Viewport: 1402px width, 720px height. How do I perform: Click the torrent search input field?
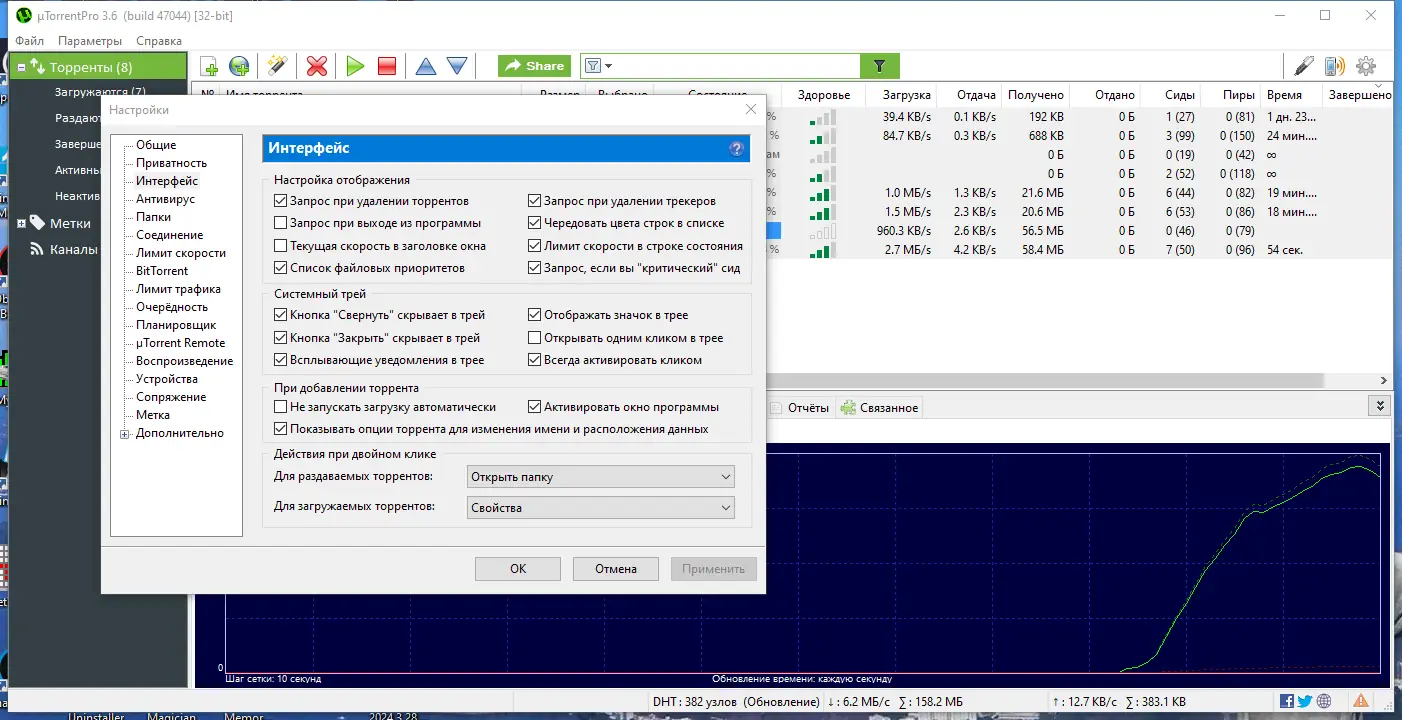[x=730, y=66]
